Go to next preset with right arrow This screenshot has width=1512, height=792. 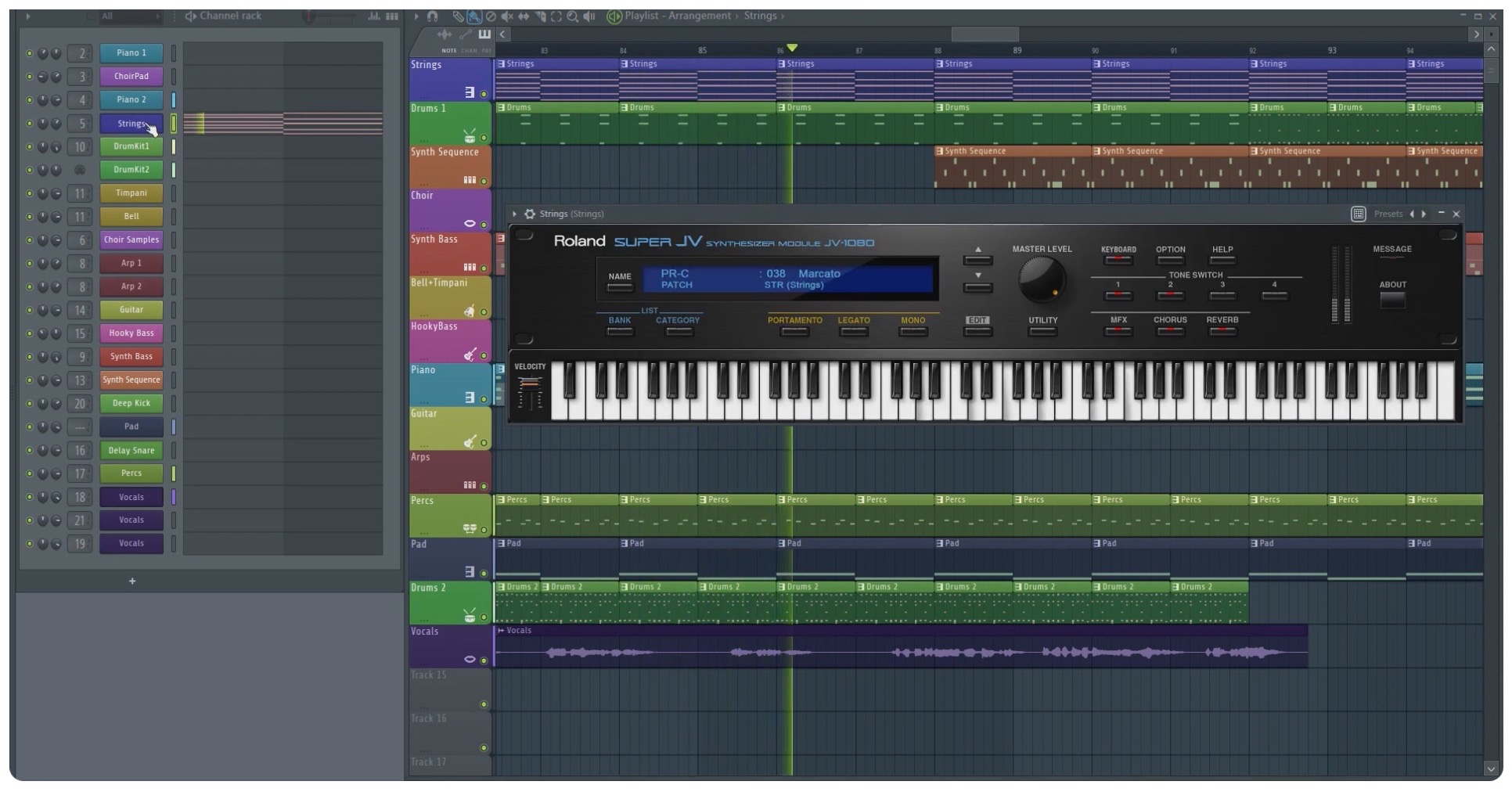tap(1424, 214)
